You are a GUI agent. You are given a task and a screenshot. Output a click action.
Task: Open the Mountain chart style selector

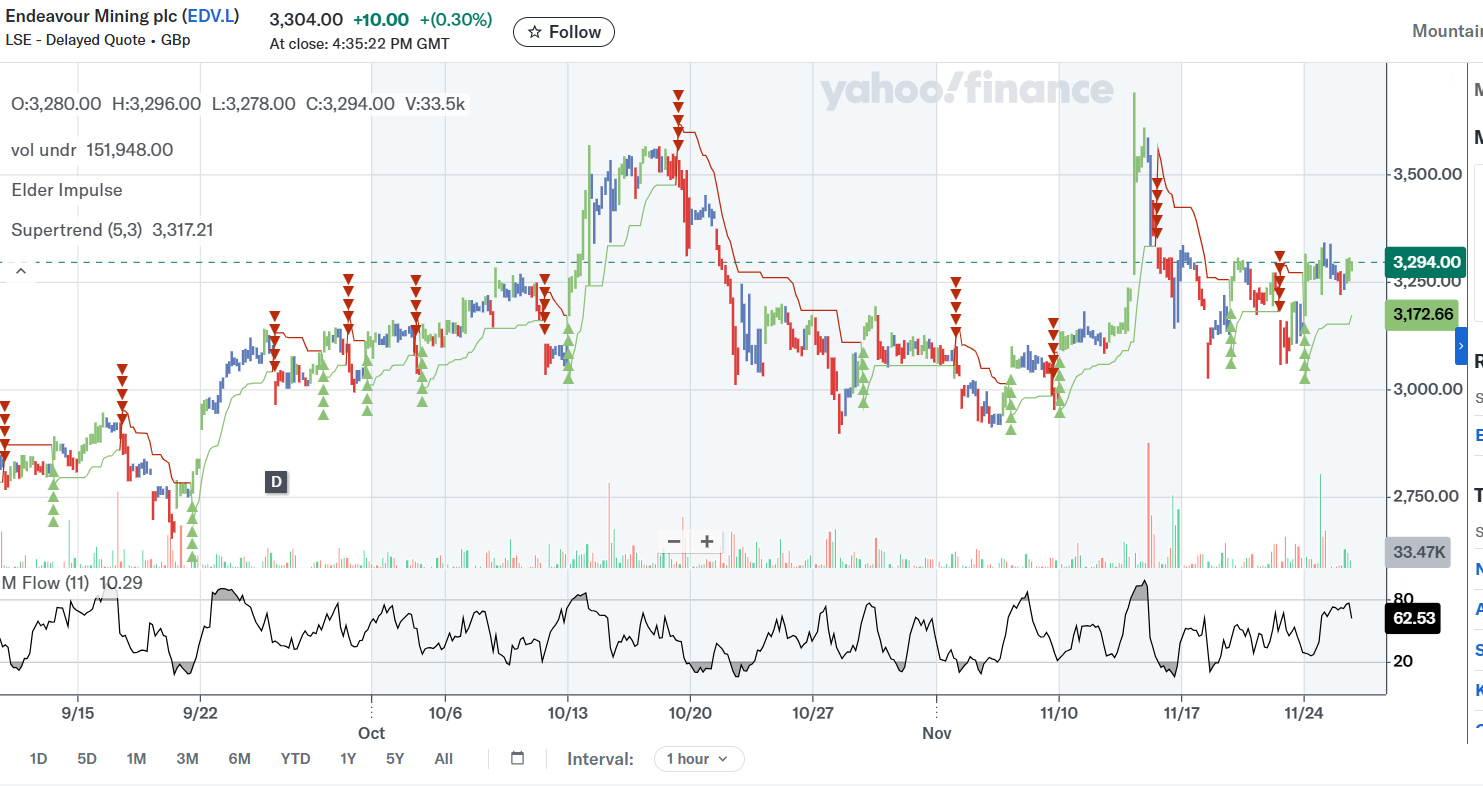tap(1446, 31)
